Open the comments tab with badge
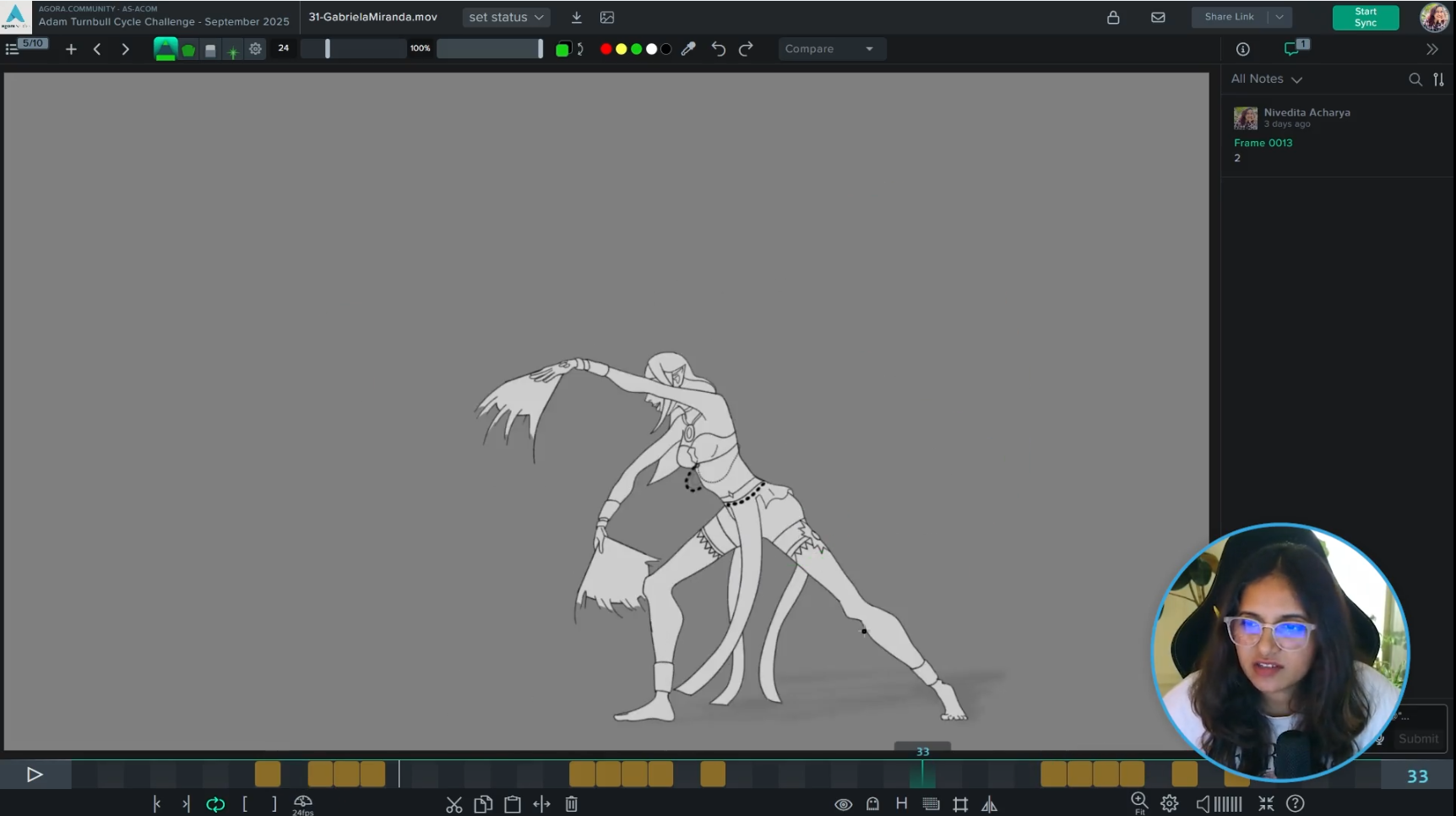Viewport: 1456px width, 816px height. (1293, 49)
